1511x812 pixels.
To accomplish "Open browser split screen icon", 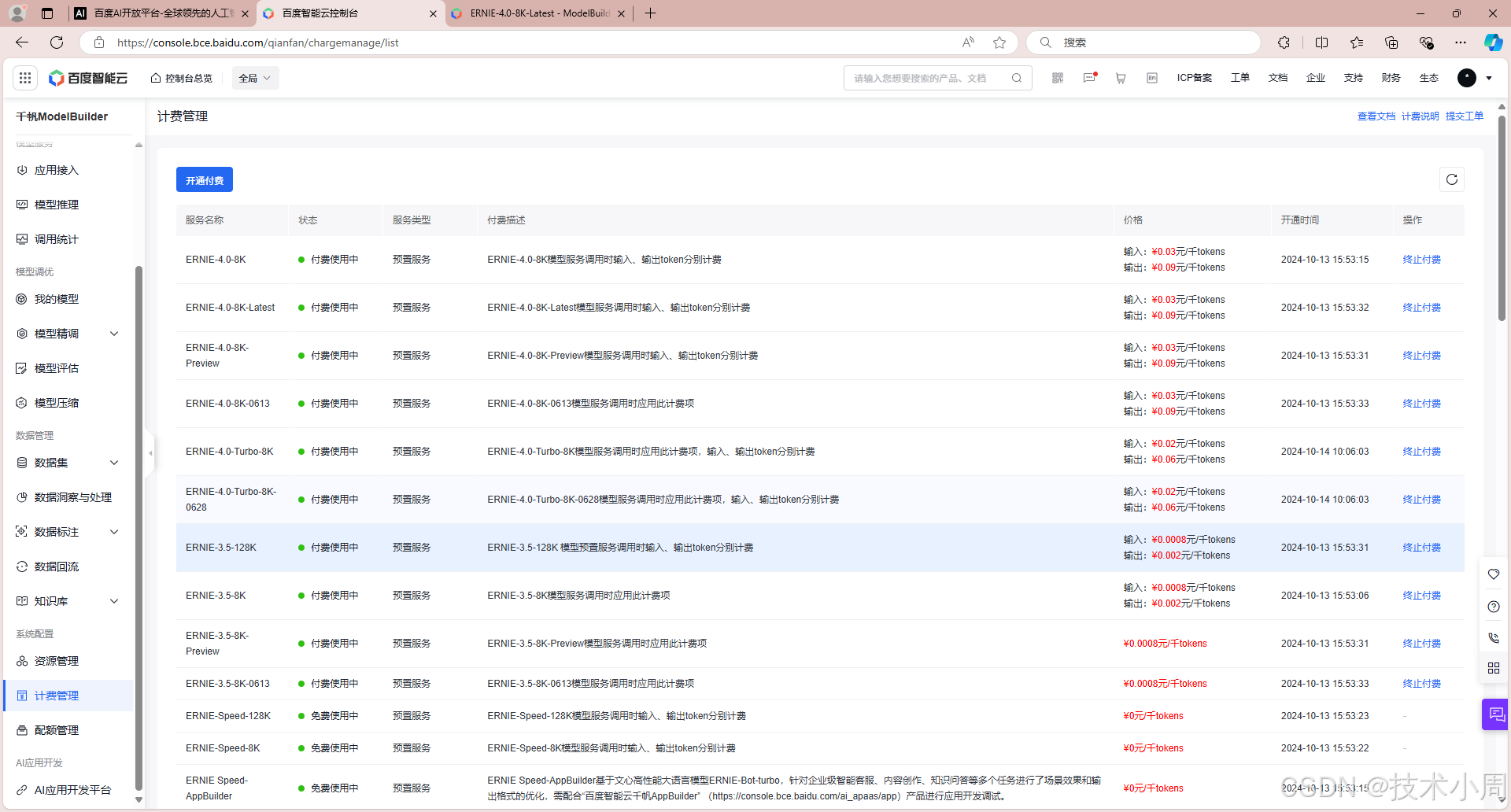I will pyautogui.click(x=1321, y=42).
